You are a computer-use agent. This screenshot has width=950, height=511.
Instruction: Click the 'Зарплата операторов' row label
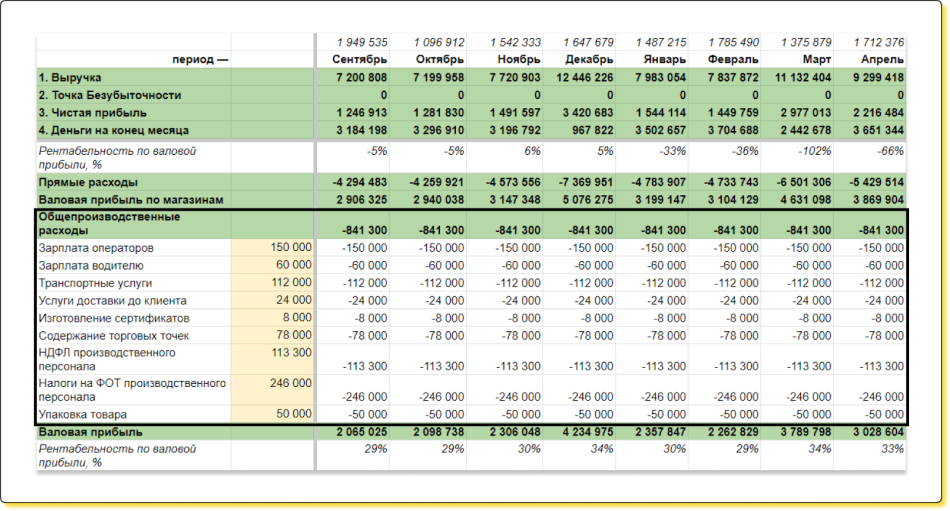click(x=96, y=248)
